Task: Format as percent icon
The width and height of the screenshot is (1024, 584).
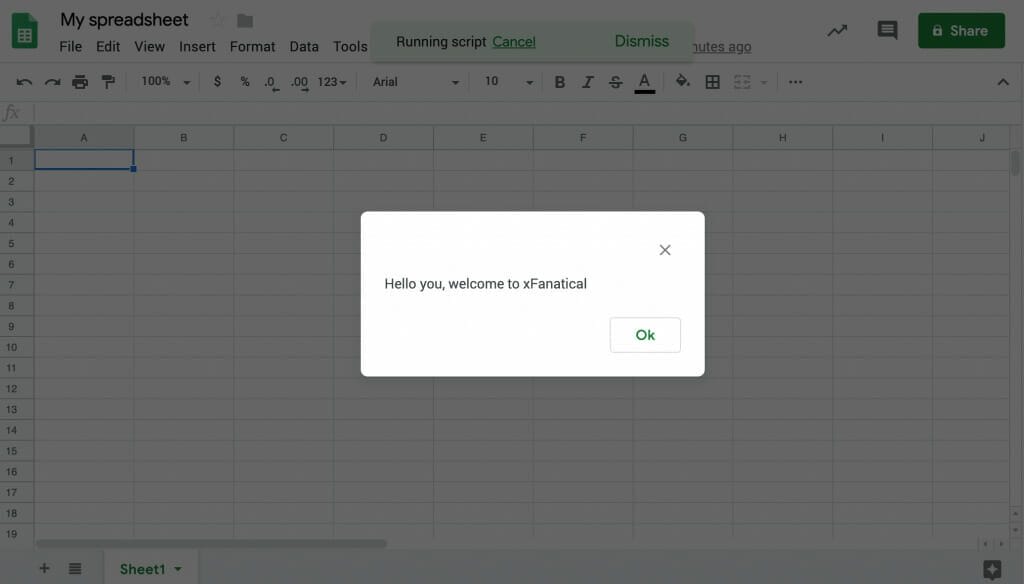Action: coord(245,82)
